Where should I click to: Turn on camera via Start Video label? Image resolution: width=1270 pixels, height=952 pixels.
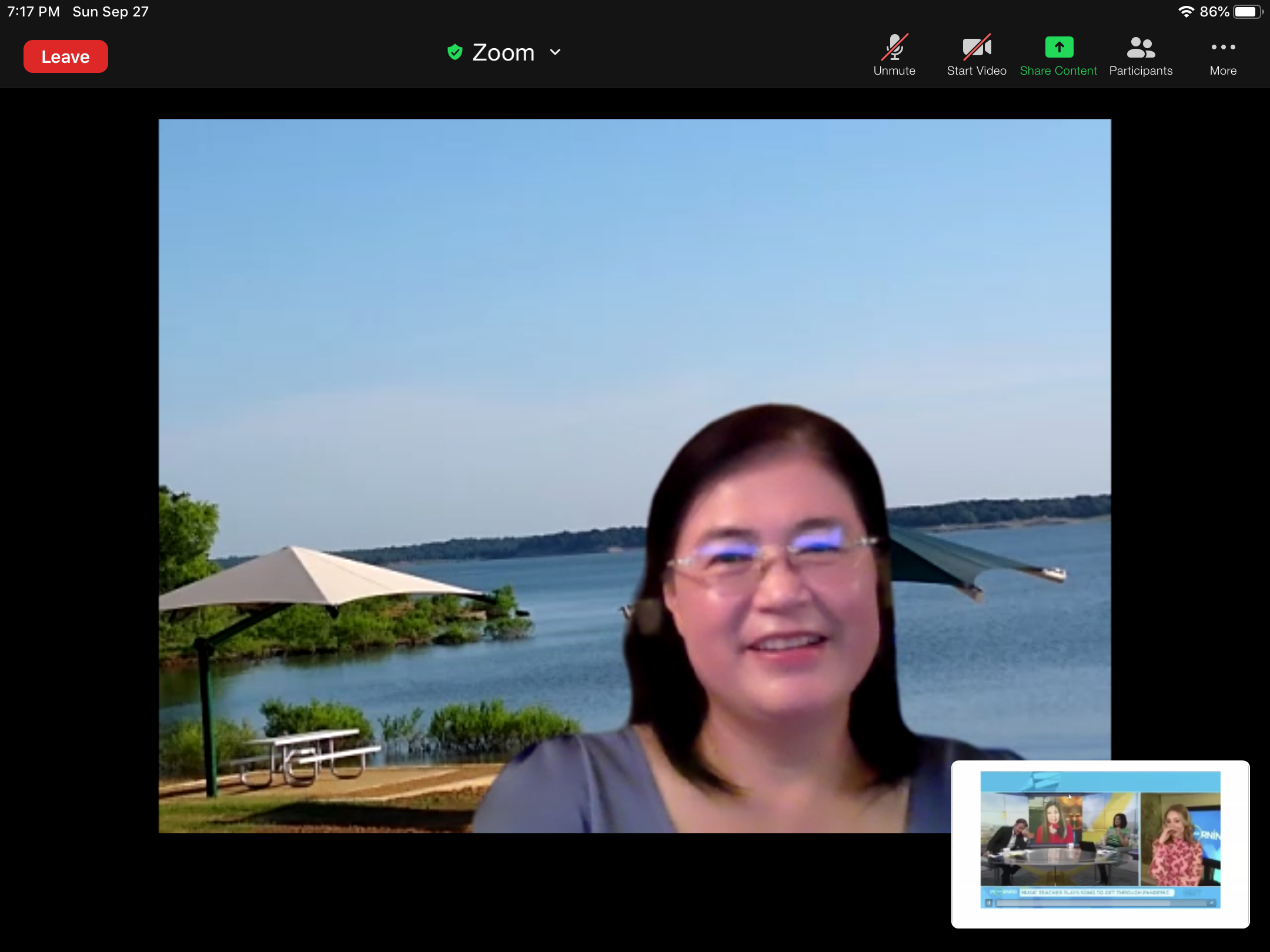pyautogui.click(x=977, y=71)
